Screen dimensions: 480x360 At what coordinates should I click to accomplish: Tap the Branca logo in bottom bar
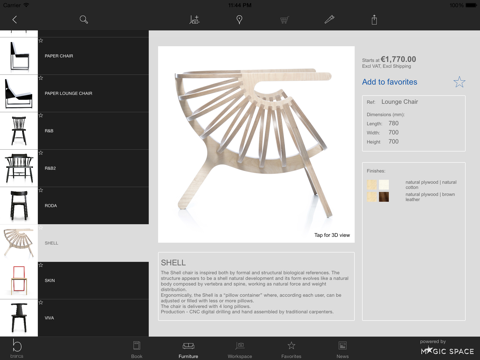coord(17,348)
